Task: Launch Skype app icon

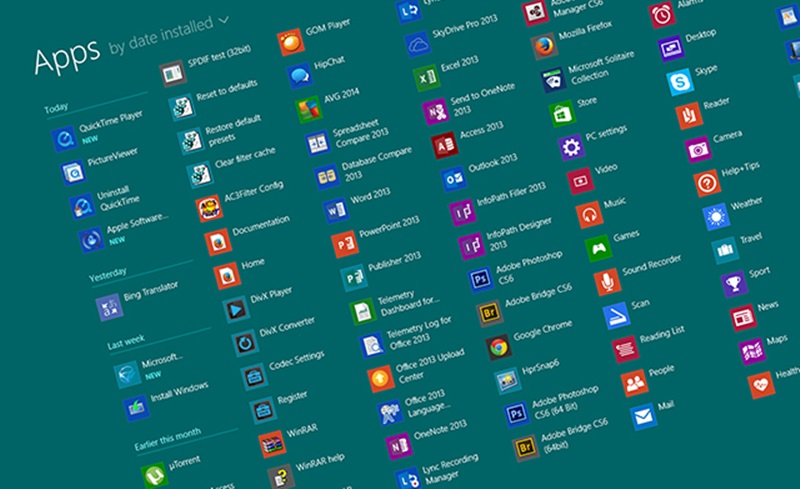Action: tap(680, 82)
